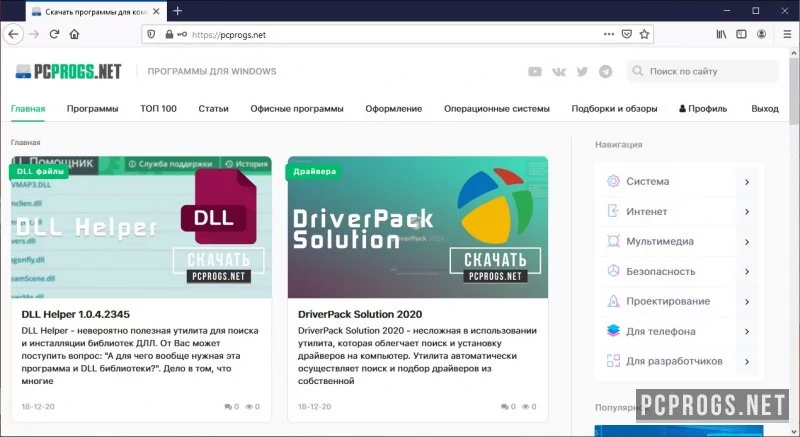This screenshot has width=800, height=437.
Task: Click the Главная breadcrumb link
Action: (x=26, y=142)
